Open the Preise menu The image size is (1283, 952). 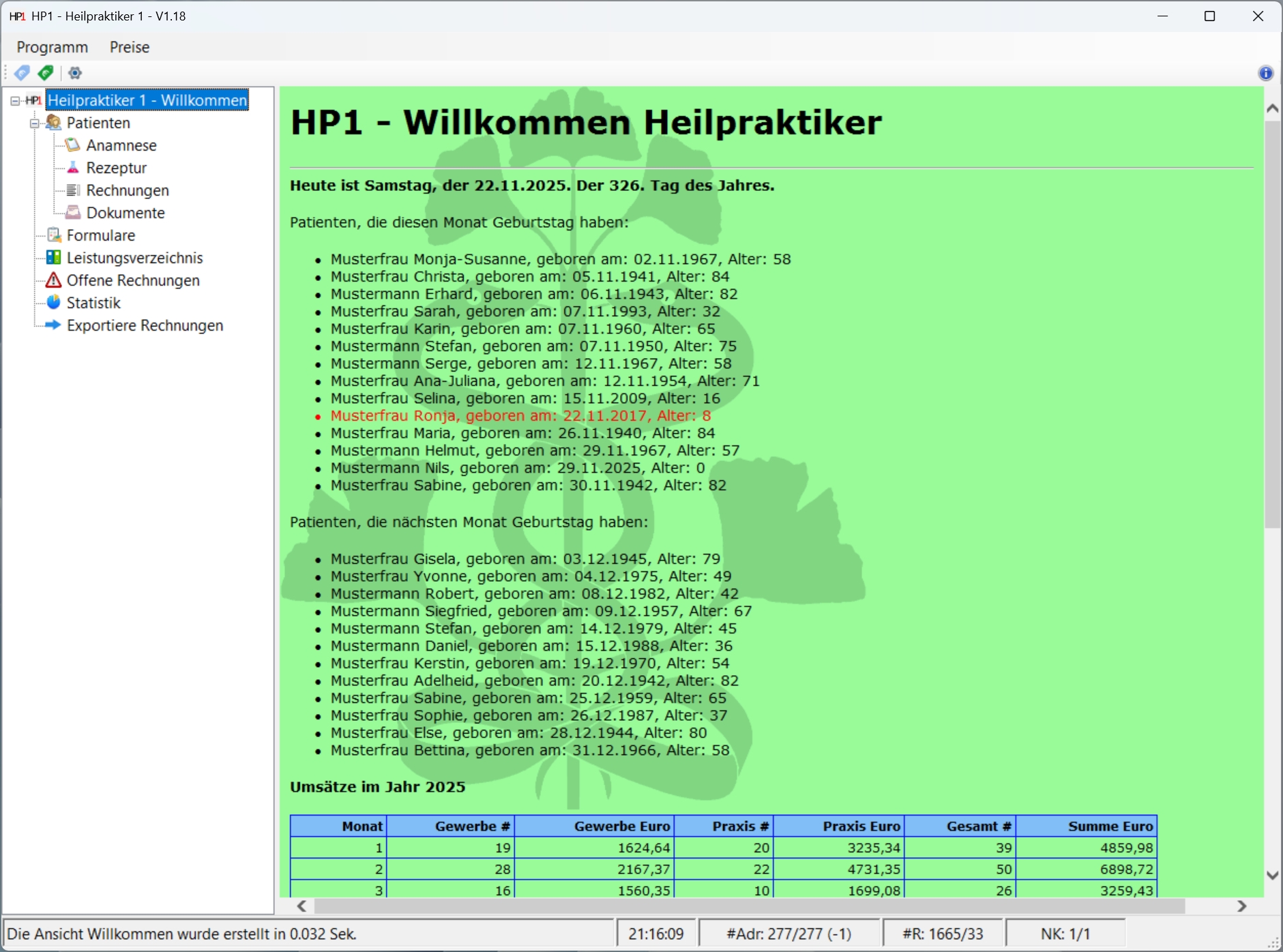pos(130,47)
